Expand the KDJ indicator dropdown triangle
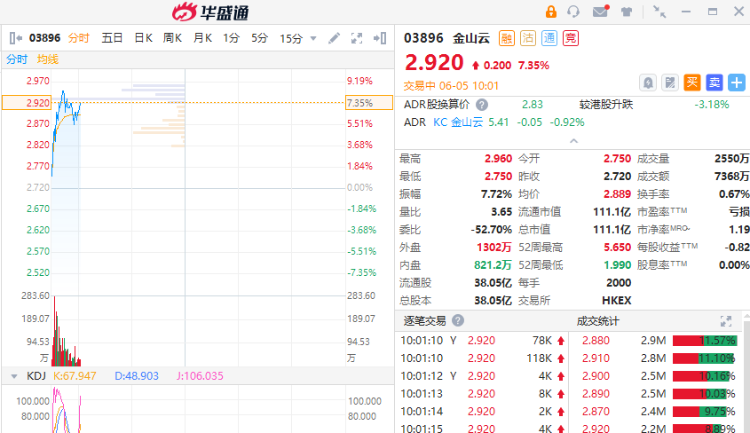The image size is (750, 433). 14,377
